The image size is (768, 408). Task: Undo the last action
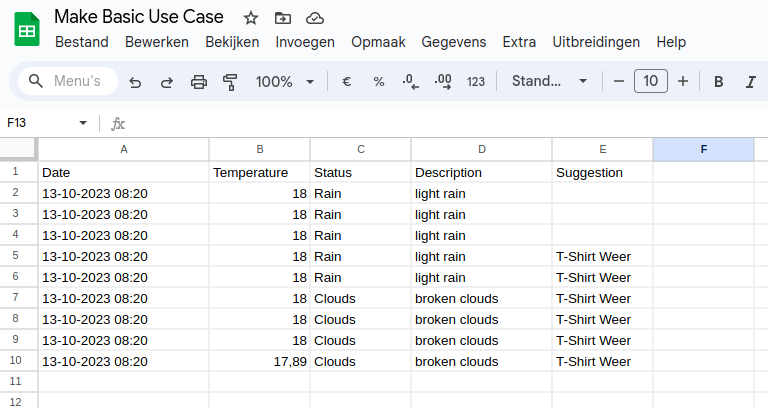click(x=135, y=82)
